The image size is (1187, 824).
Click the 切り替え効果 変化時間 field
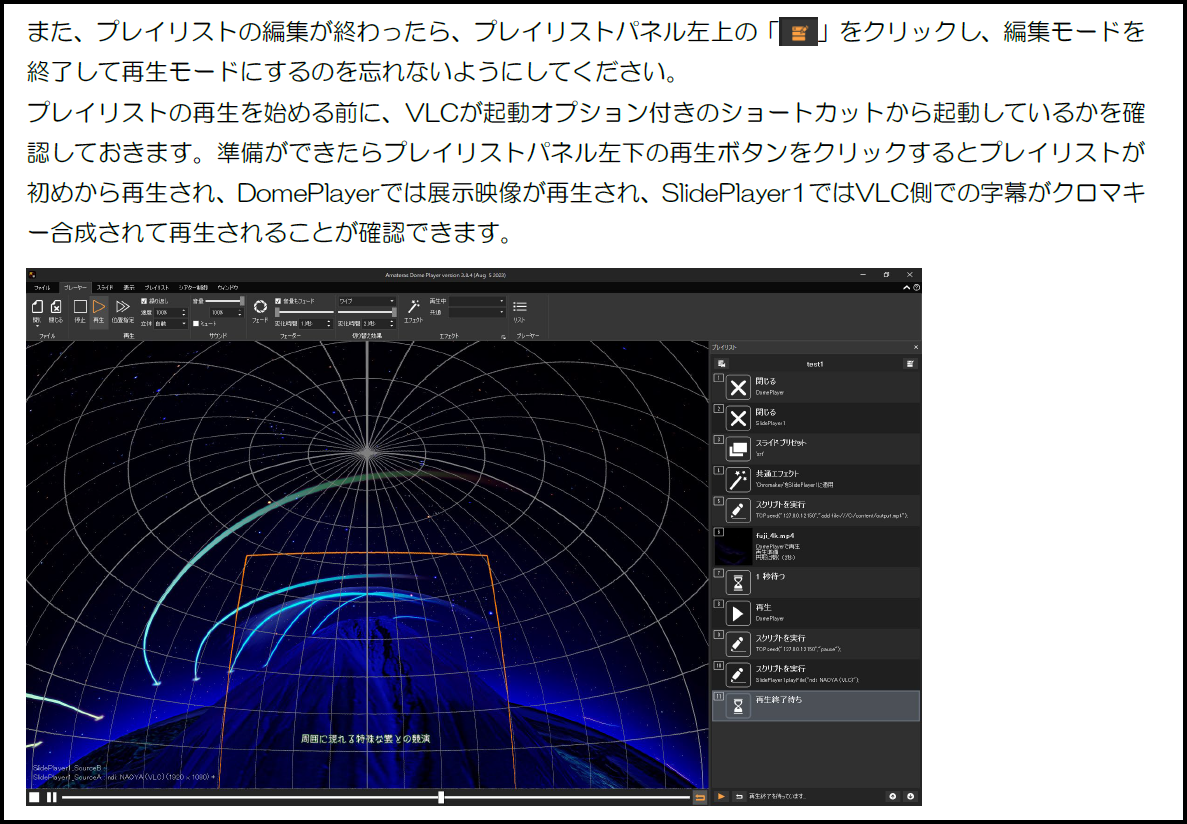(377, 323)
